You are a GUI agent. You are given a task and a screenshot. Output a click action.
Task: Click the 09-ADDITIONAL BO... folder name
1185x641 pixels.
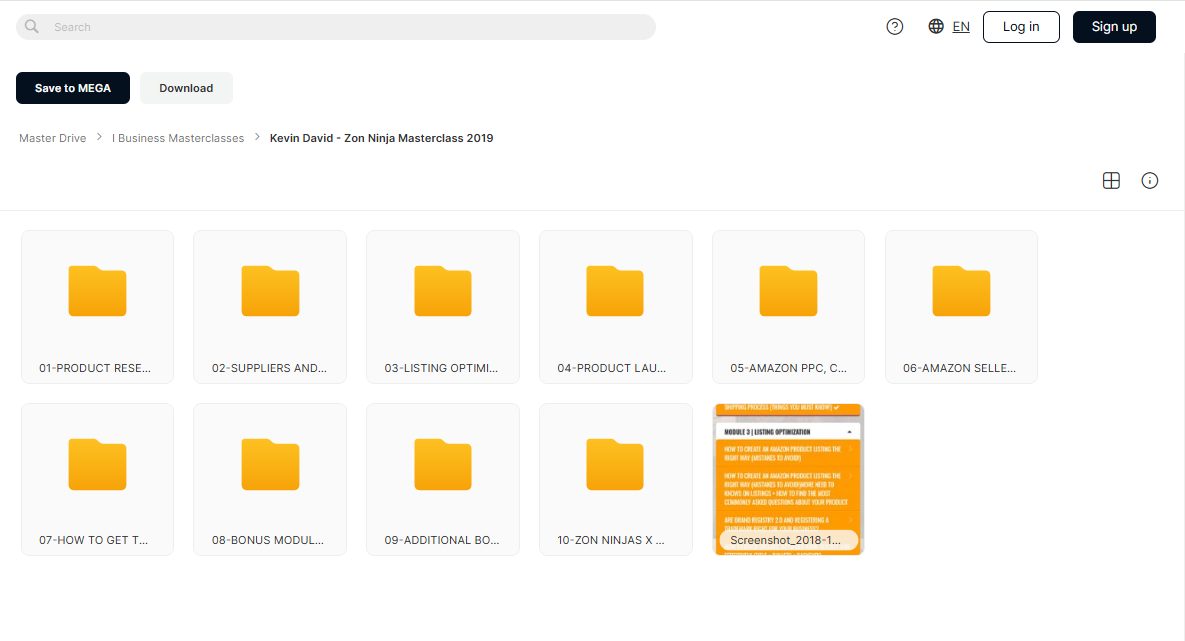pos(441,540)
